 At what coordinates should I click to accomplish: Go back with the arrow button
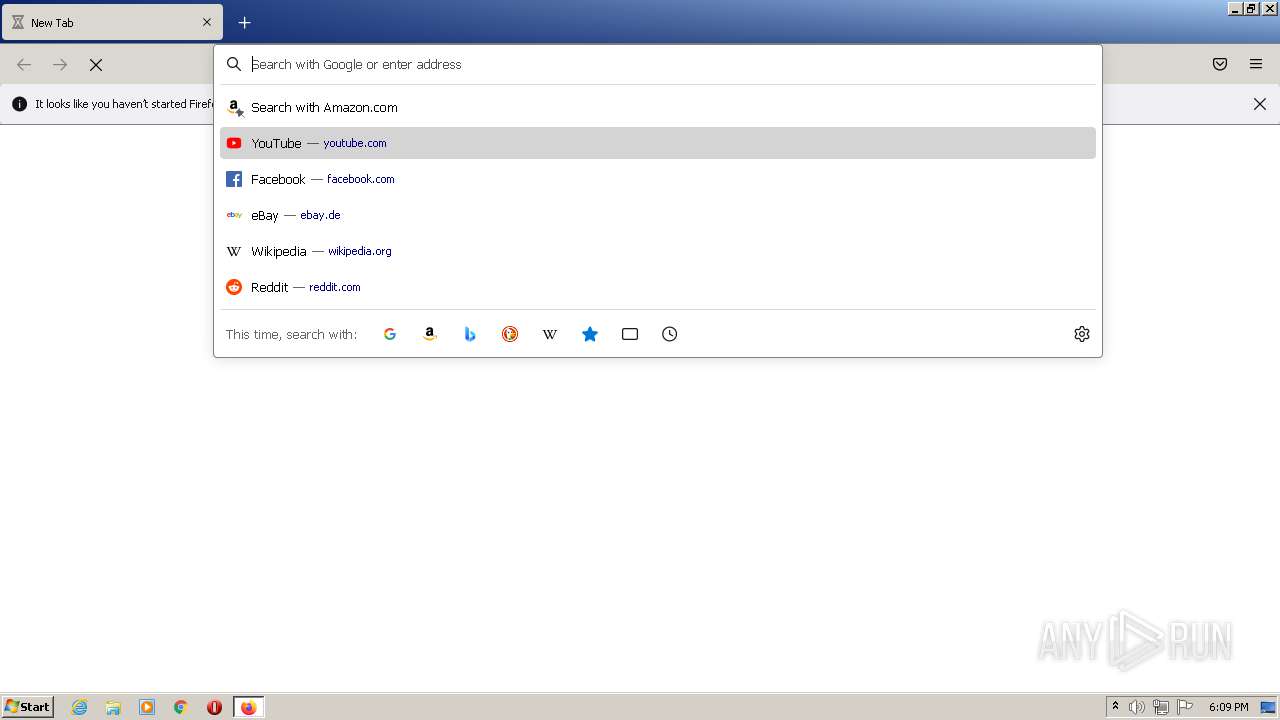(x=24, y=64)
